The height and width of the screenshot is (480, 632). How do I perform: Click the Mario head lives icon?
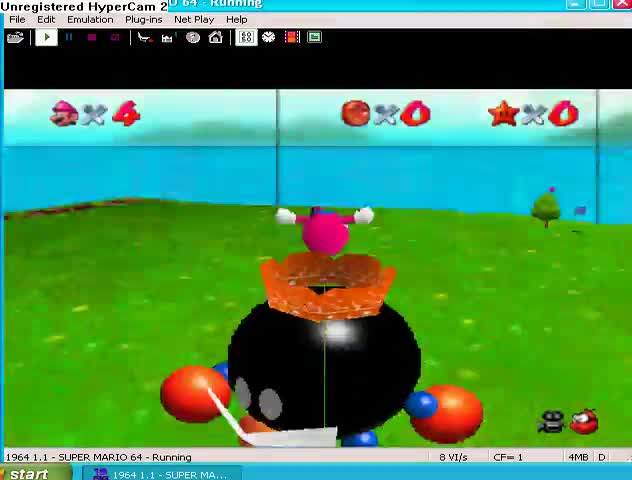click(64, 113)
